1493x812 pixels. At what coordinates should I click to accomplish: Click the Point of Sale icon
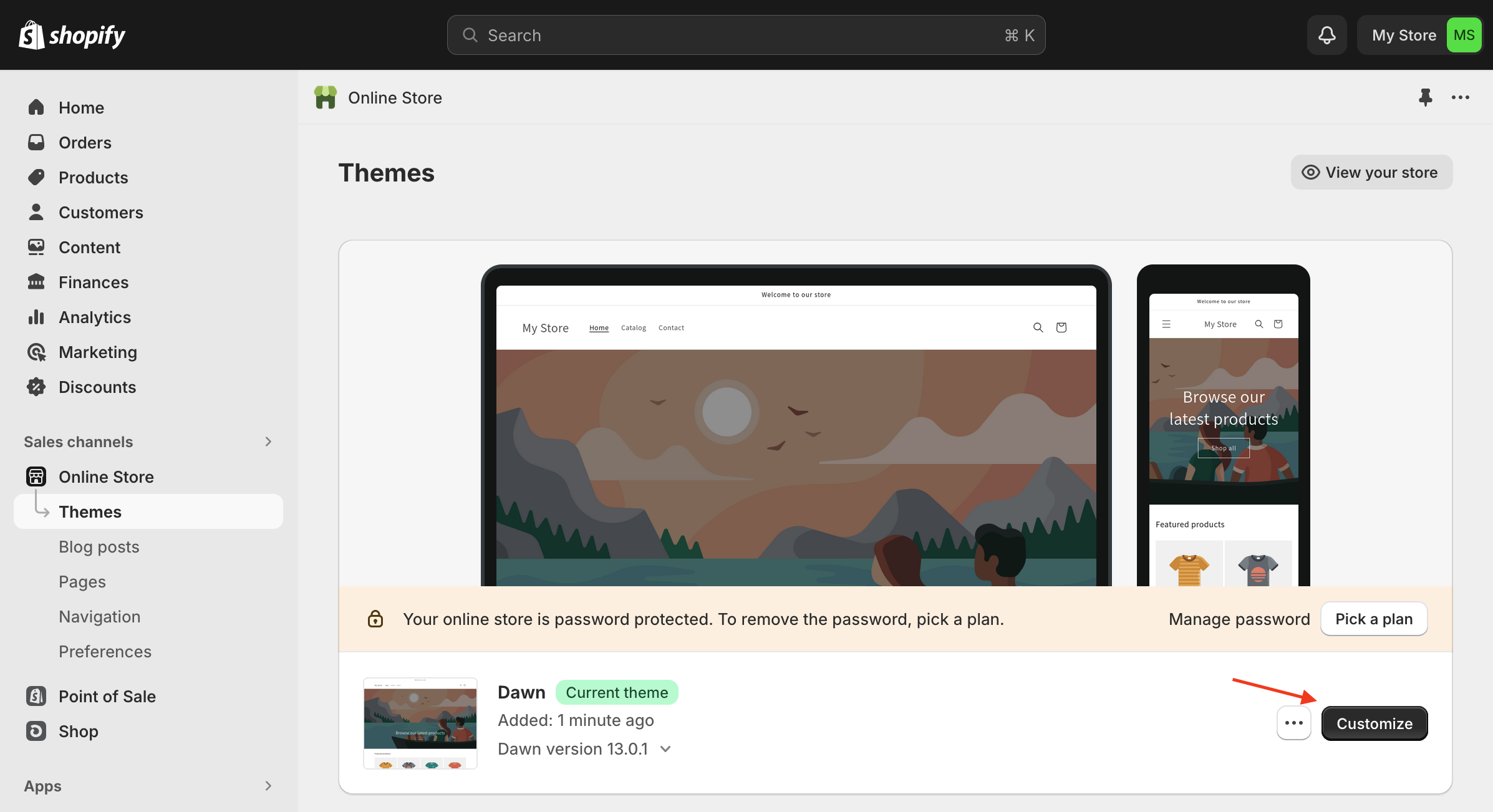35,694
